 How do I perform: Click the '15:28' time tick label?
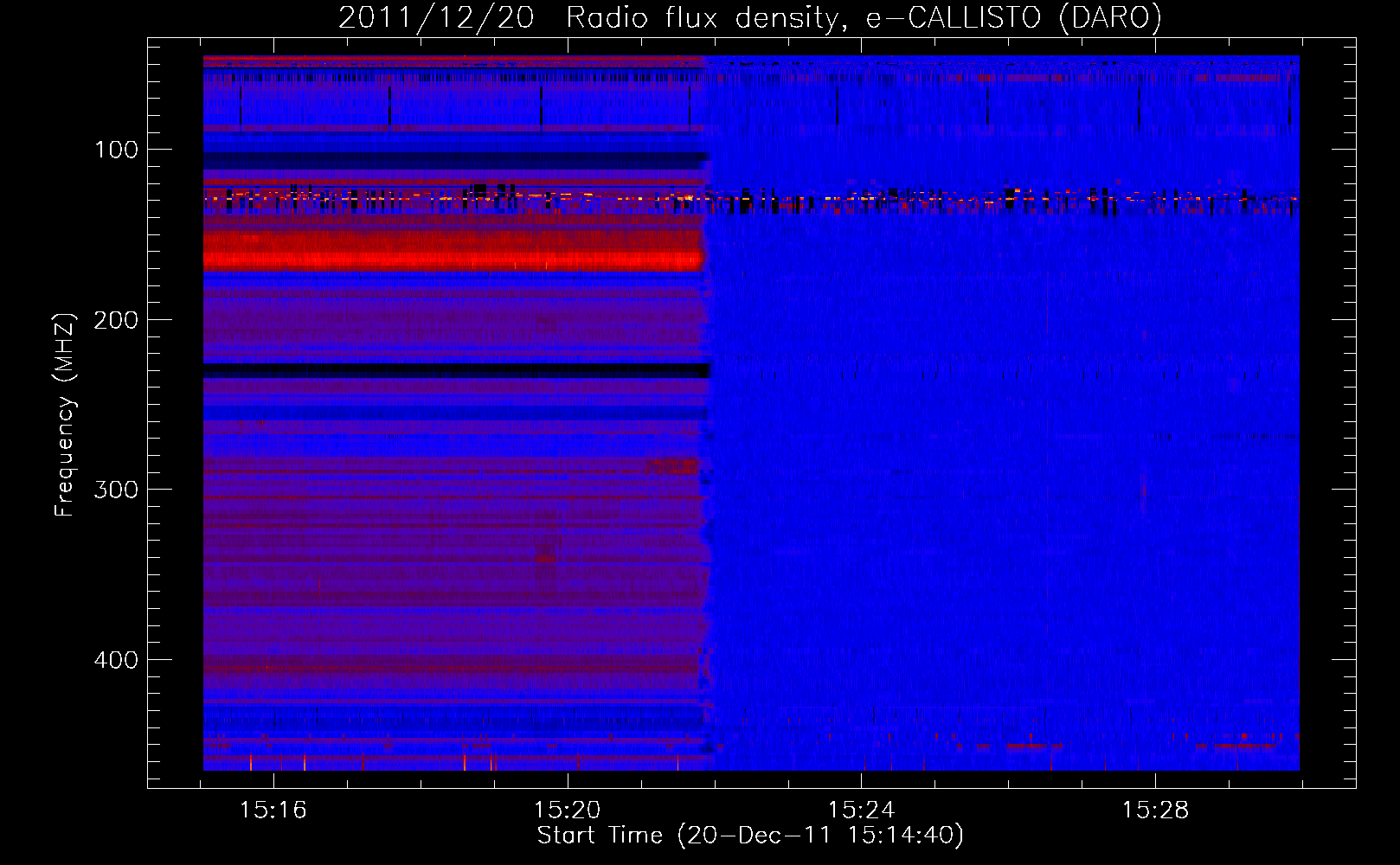tap(1156, 811)
